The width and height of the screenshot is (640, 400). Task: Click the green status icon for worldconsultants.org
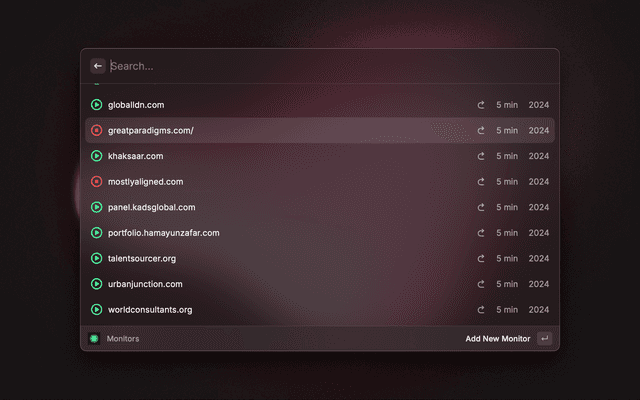point(96,310)
